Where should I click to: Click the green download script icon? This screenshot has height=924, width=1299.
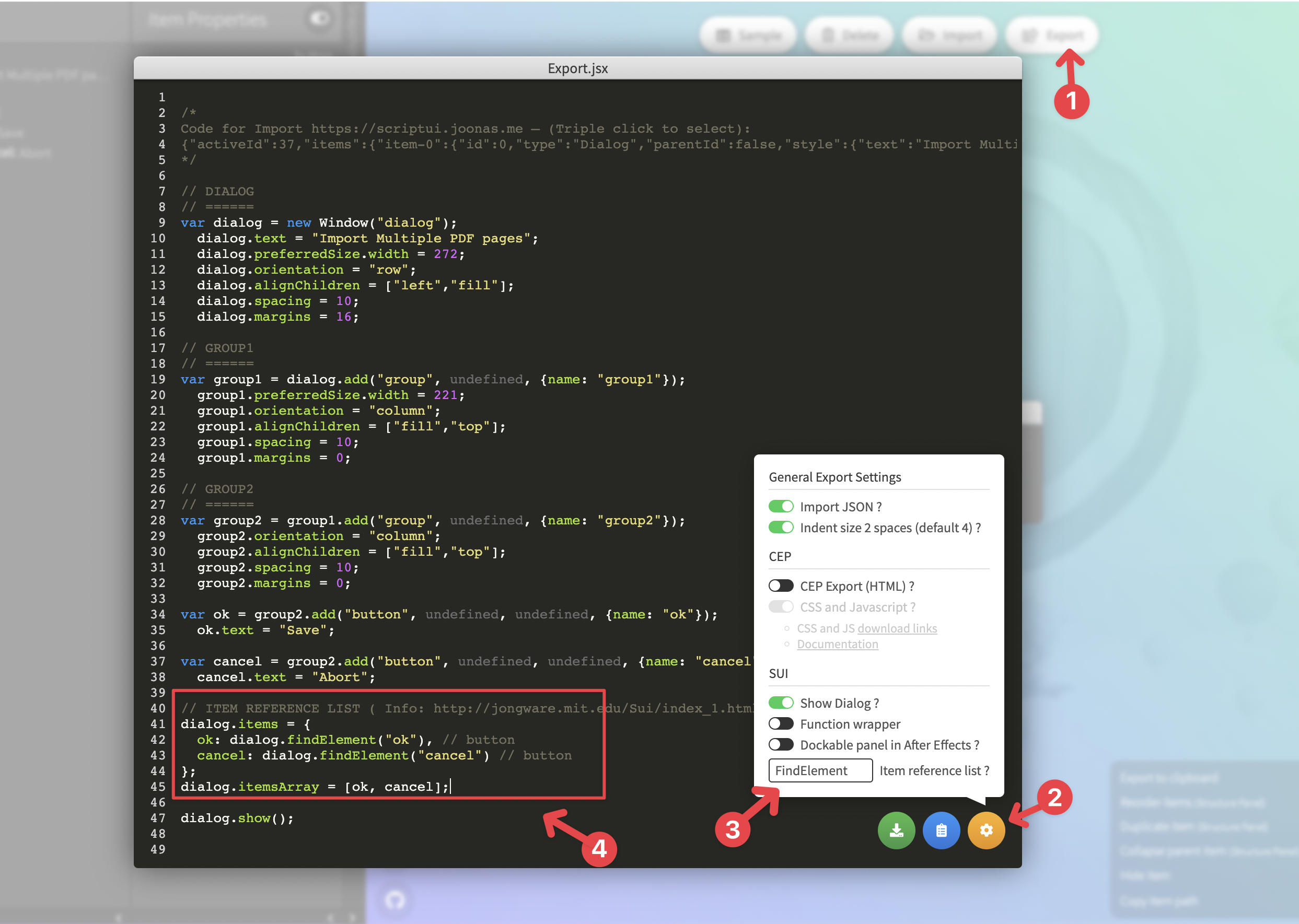pos(897,831)
